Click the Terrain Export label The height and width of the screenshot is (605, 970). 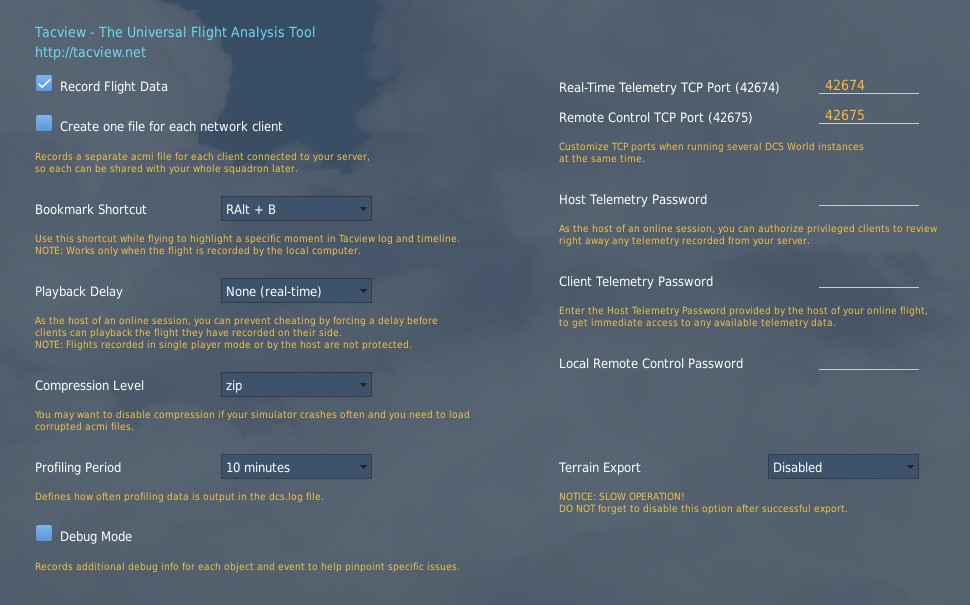tap(599, 468)
